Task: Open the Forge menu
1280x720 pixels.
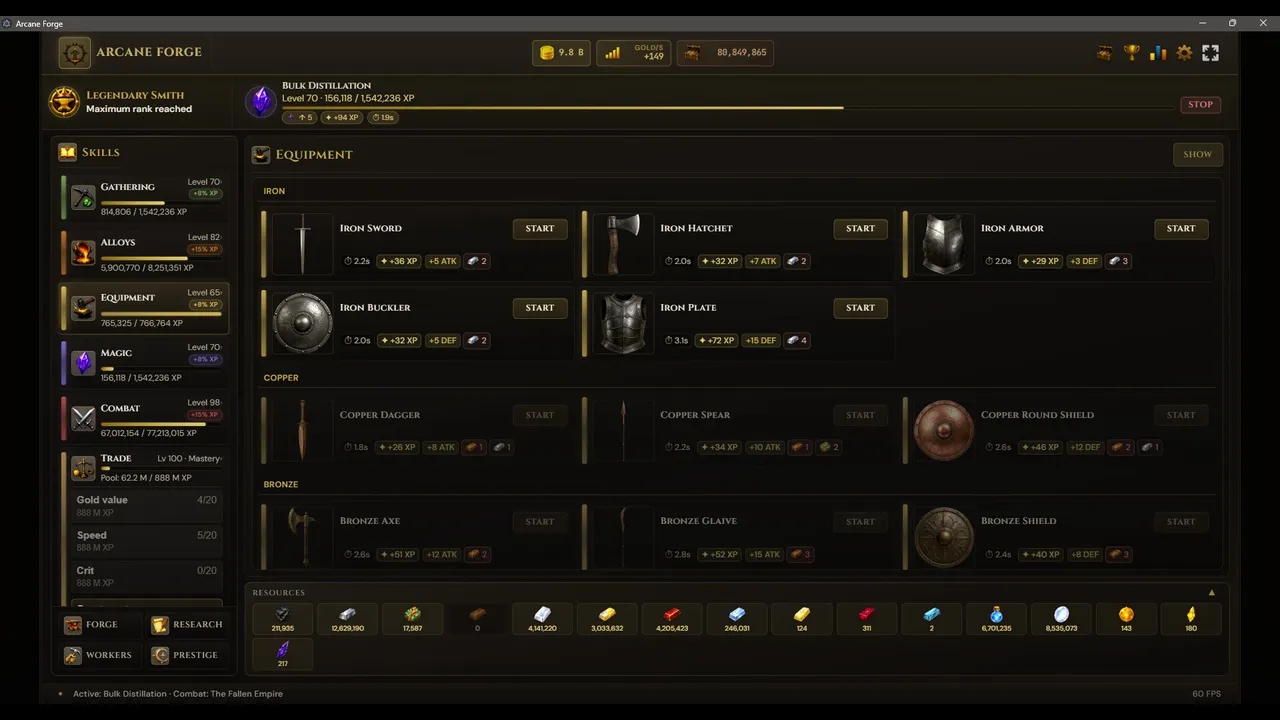Action: point(101,625)
